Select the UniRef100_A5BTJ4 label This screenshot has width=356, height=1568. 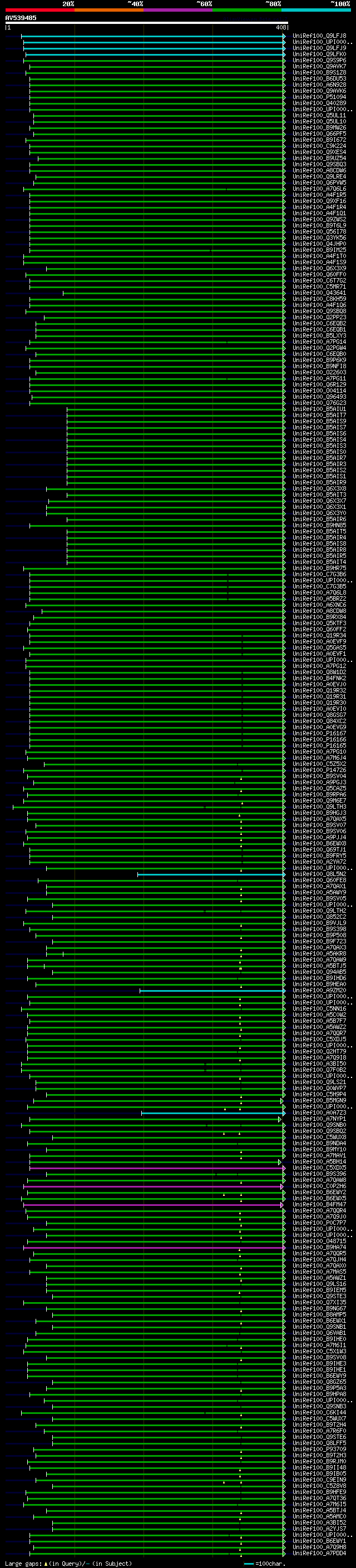point(319,1511)
